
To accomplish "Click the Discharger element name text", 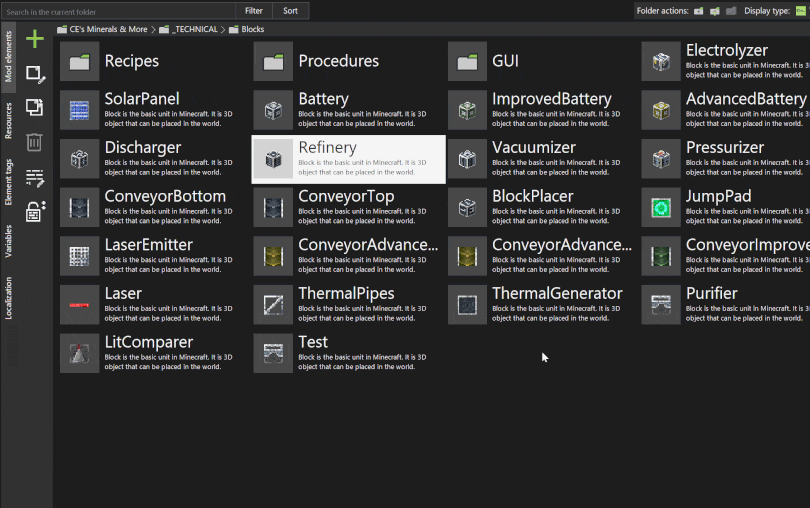I will [143, 148].
